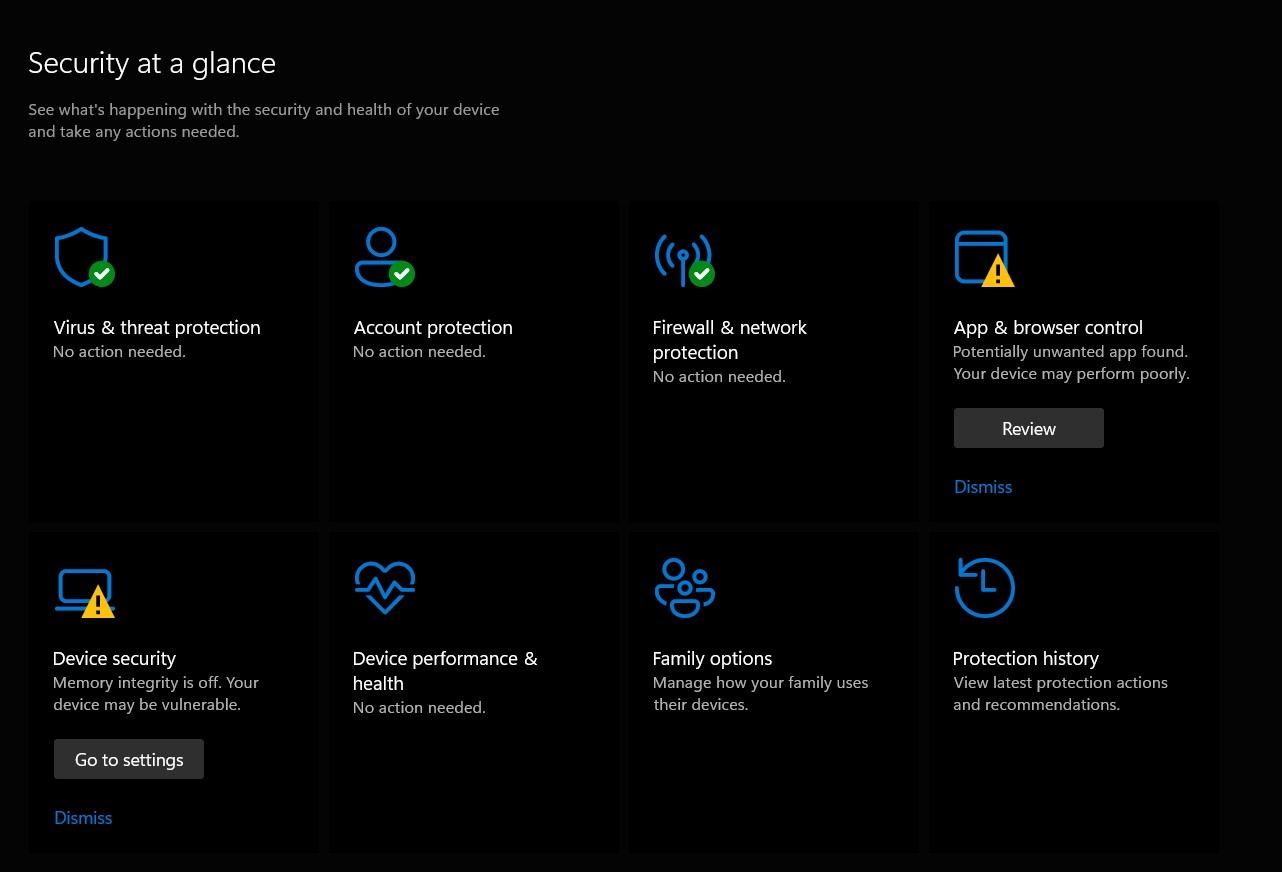The height and width of the screenshot is (872, 1282).
Task: Select the Device security heading text
Action: [x=114, y=659]
